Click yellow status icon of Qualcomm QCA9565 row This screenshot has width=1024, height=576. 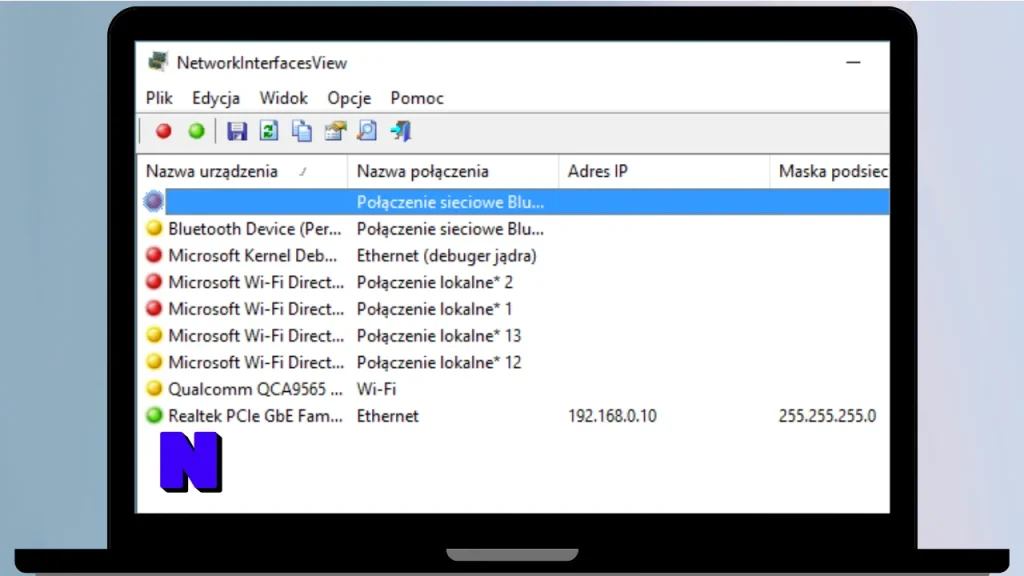(x=153, y=389)
